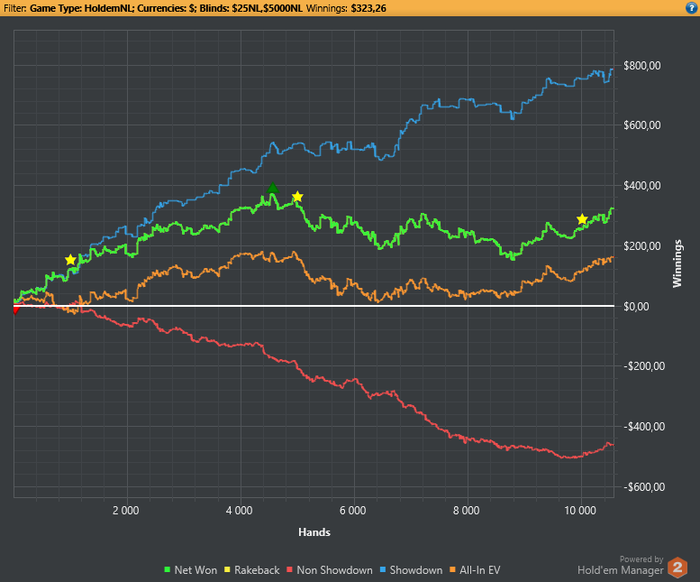Click the green Net Won legend swatch

pos(167,570)
